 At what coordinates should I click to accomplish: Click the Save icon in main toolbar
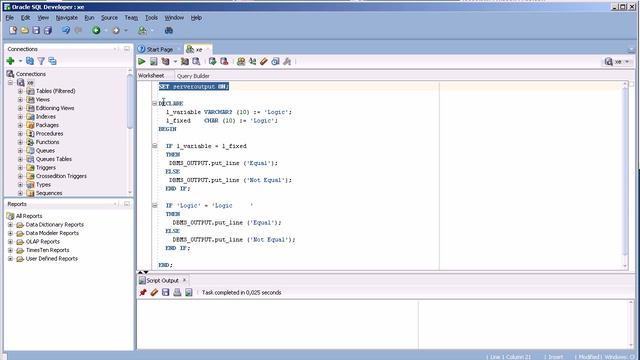click(x=36, y=30)
